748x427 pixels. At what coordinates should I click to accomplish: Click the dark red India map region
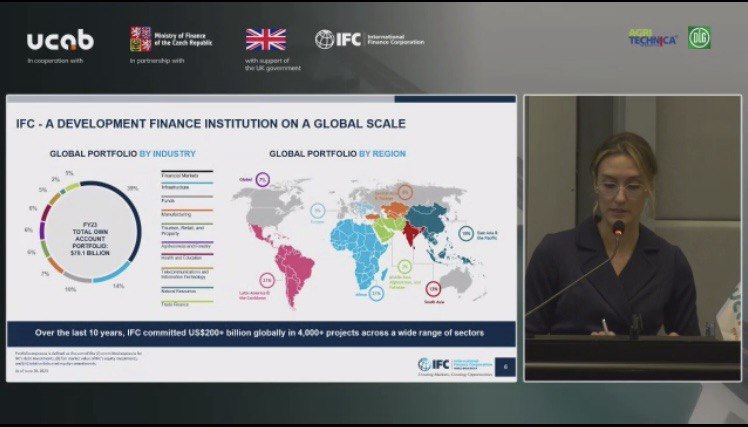[x=411, y=234]
